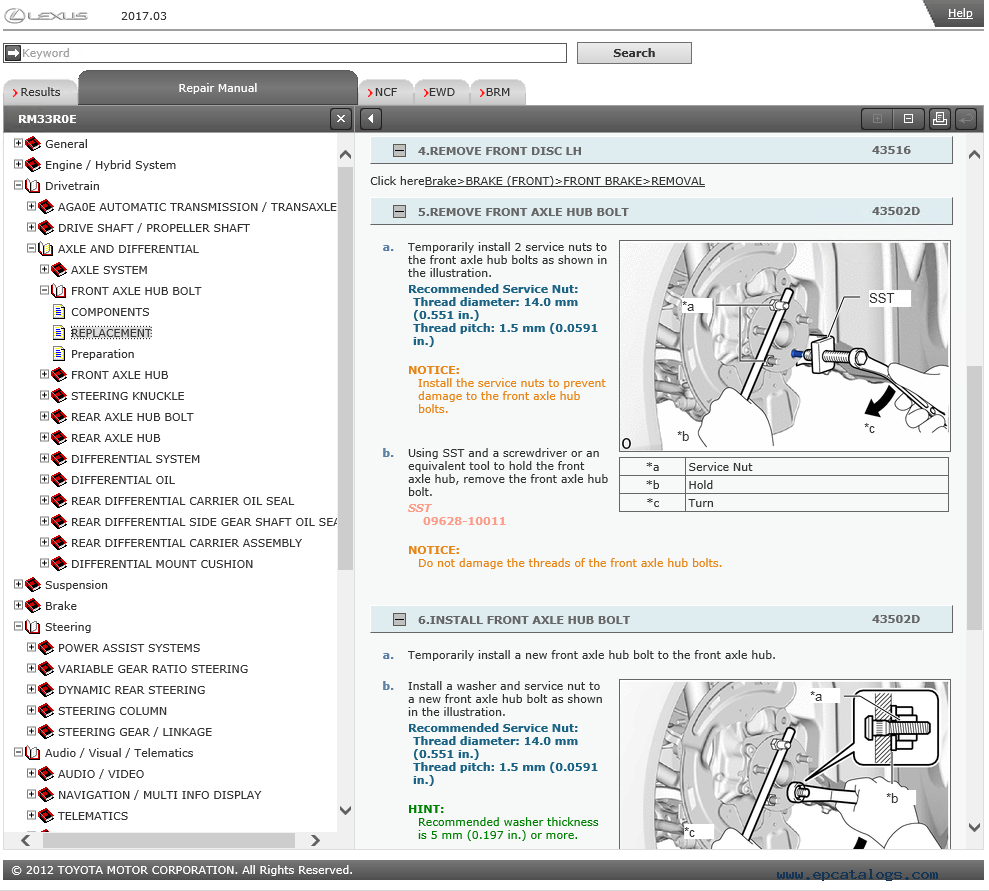Viewport: 989px width, 891px height.
Task: Expand the FRONT AXLE HUB node
Action: (44, 374)
